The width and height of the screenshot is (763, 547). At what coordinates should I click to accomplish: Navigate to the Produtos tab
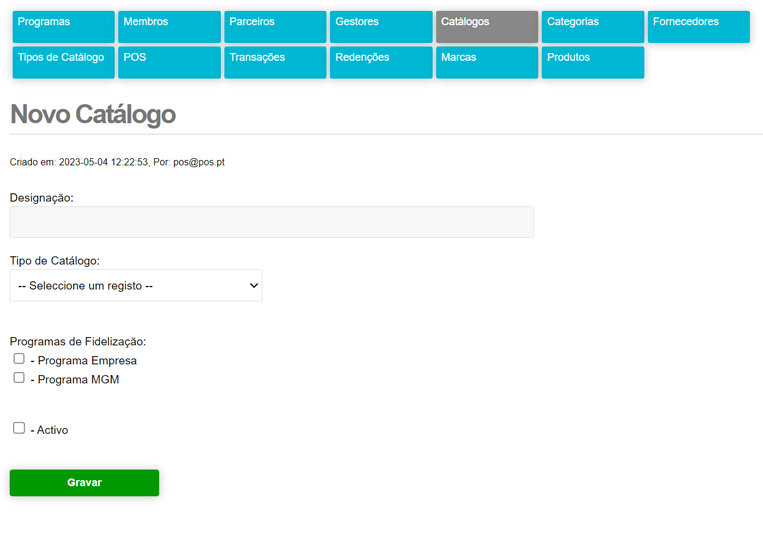click(x=592, y=62)
